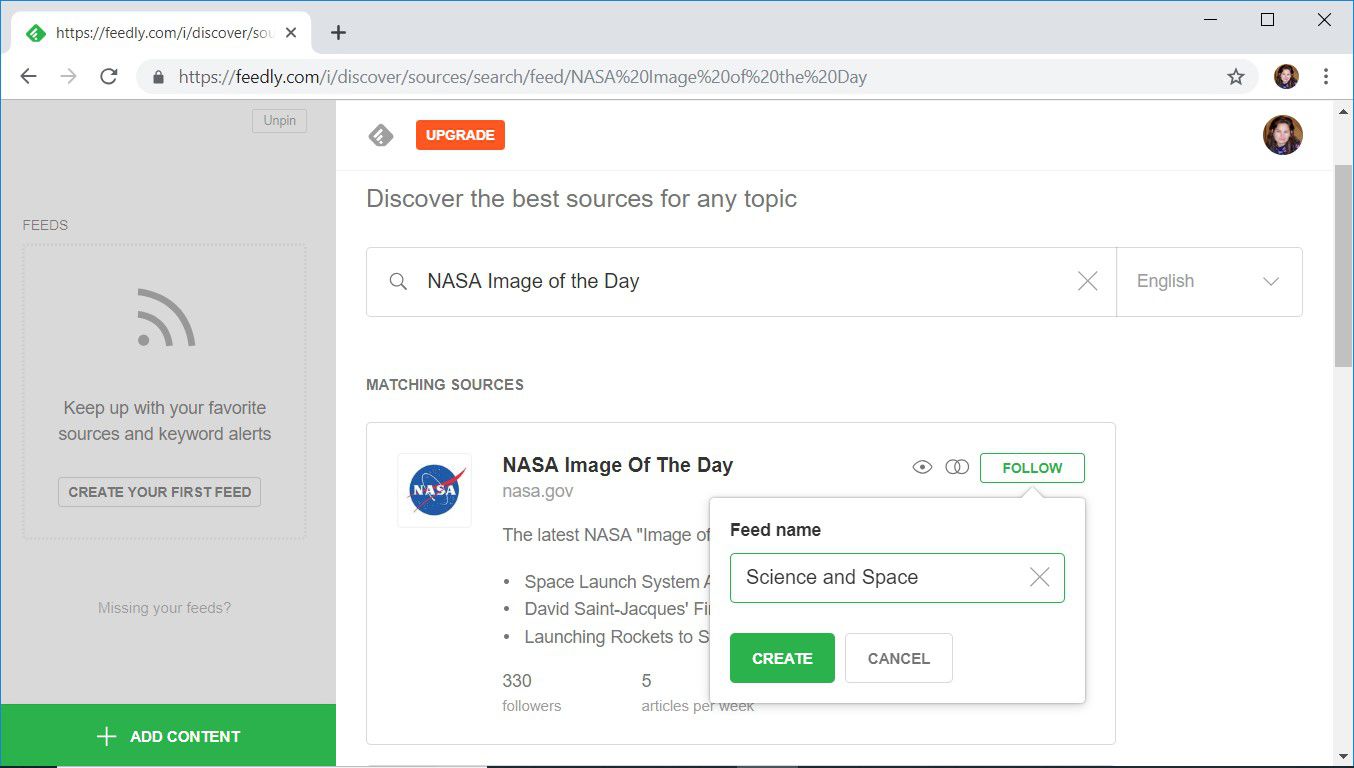Image resolution: width=1354 pixels, height=768 pixels.
Task: Clear the search box with the X icon
Action: coord(1087,281)
